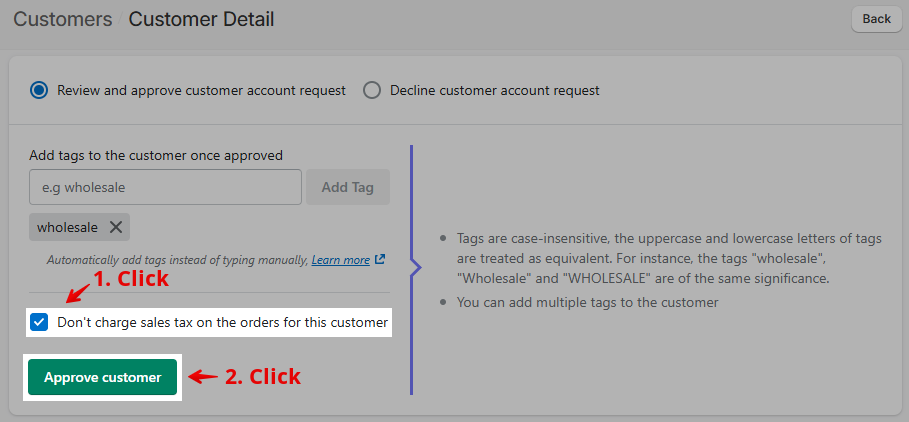
Task: Click the You can add multiple tags note
Action: (587, 302)
